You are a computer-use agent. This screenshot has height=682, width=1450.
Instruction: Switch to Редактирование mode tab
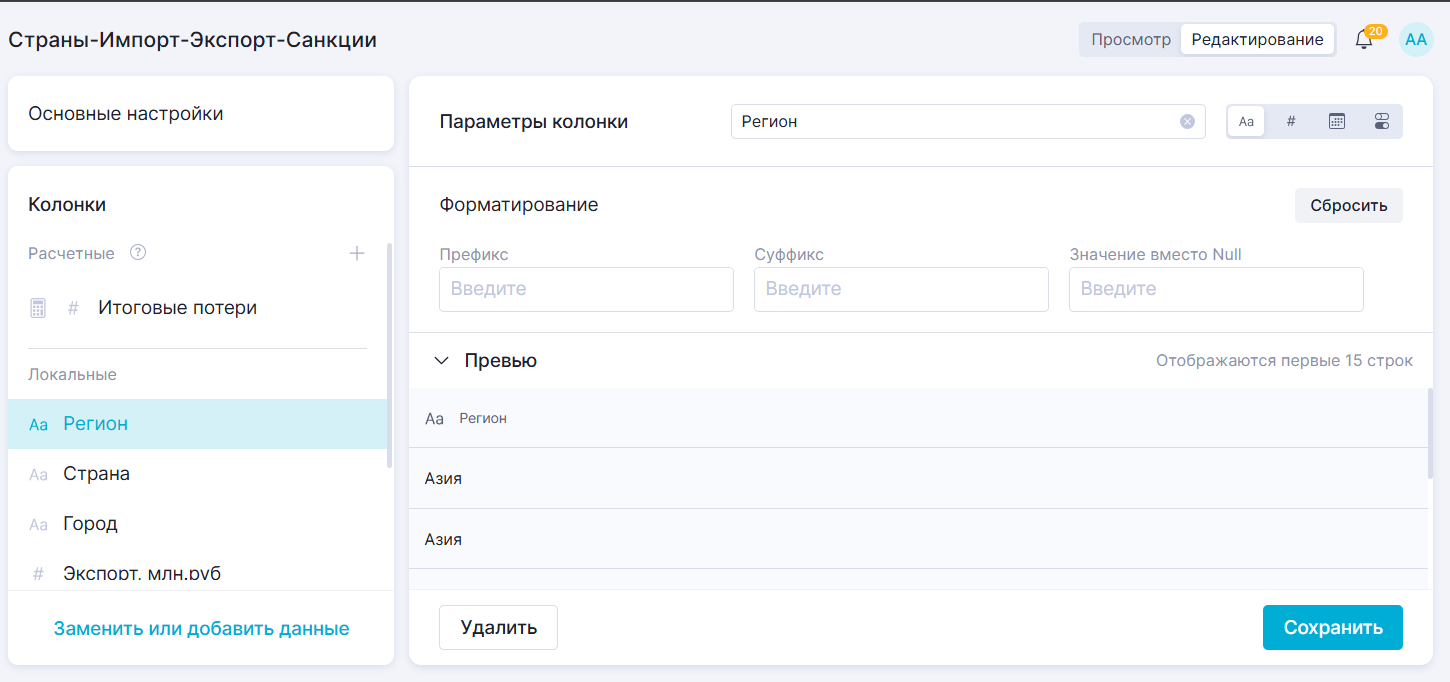click(1257, 40)
